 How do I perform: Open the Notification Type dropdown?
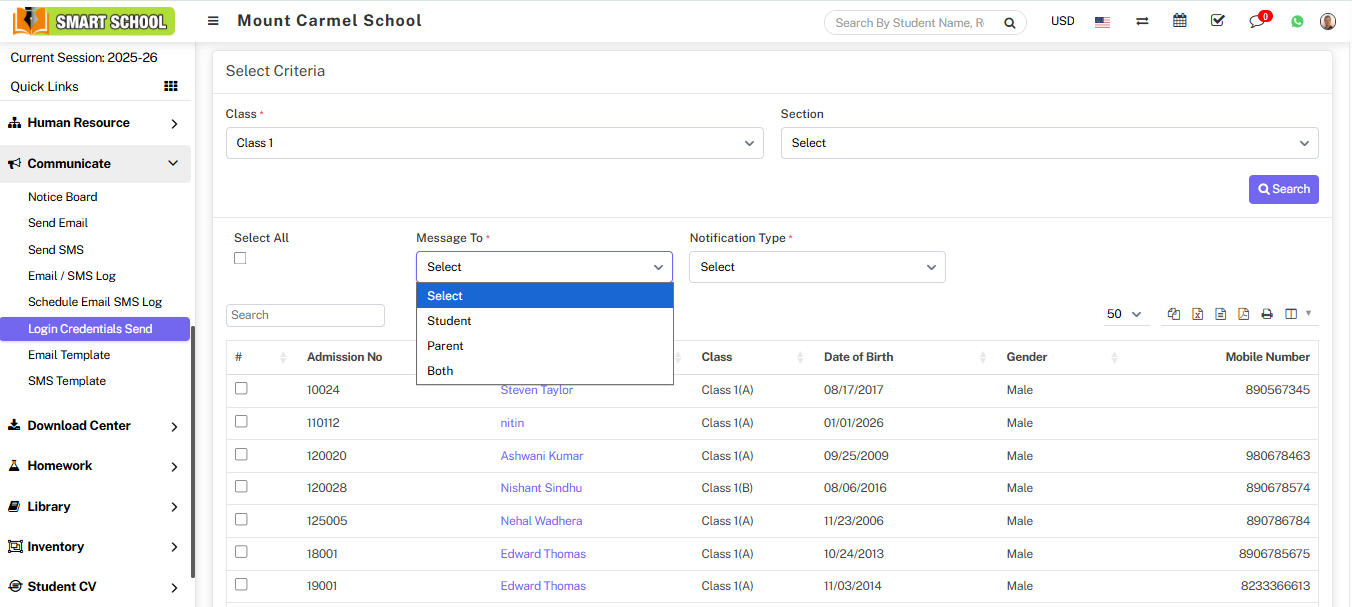(x=817, y=267)
